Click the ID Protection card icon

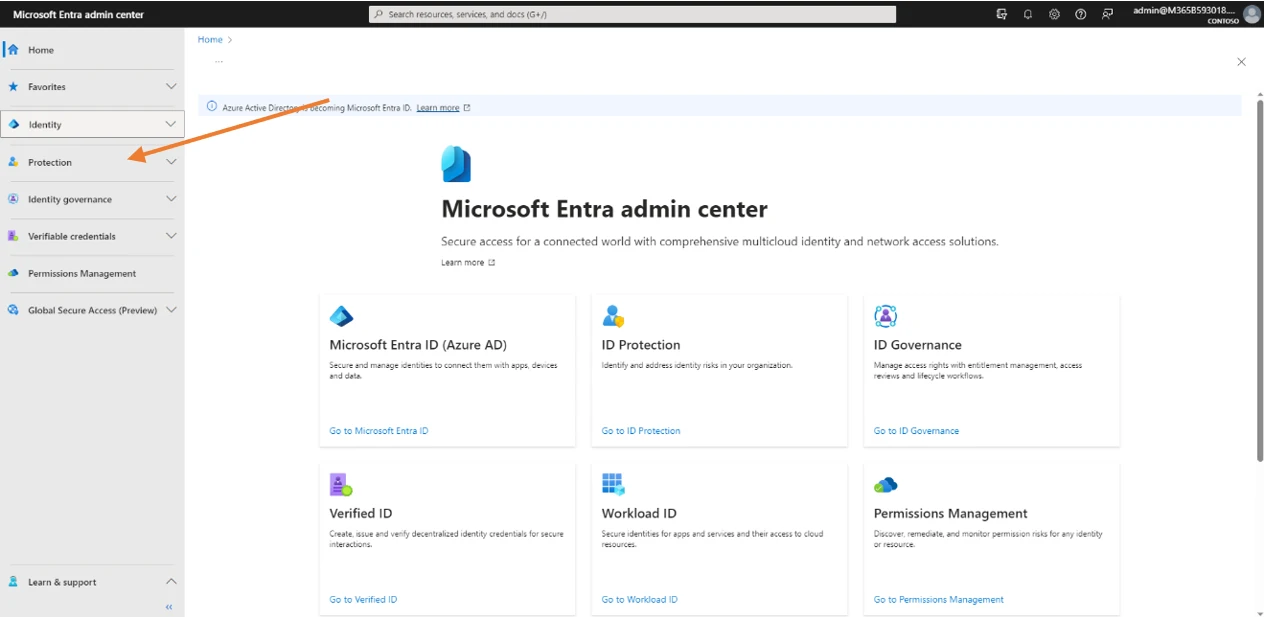(613, 317)
